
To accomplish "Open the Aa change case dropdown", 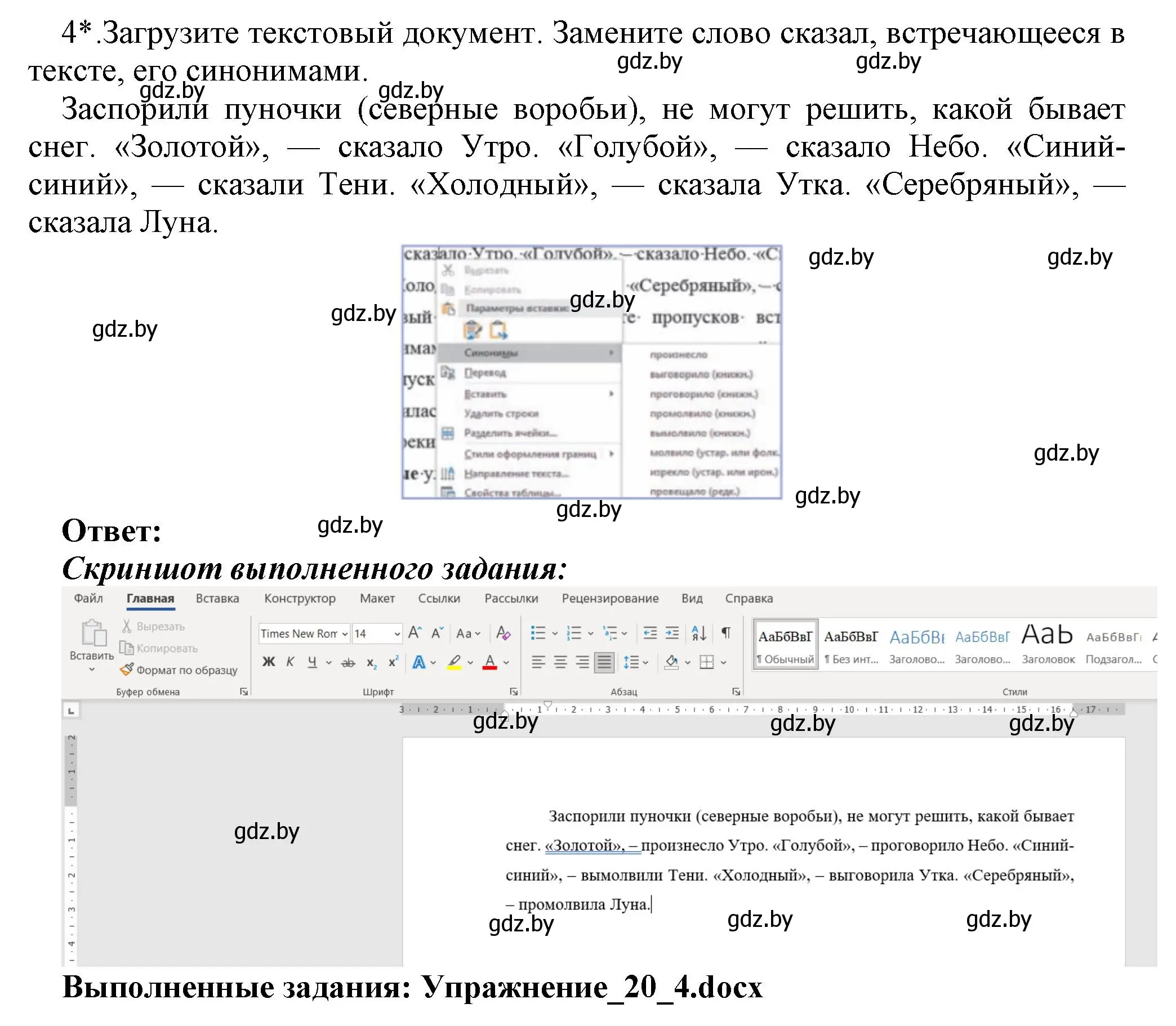I will (x=469, y=634).
